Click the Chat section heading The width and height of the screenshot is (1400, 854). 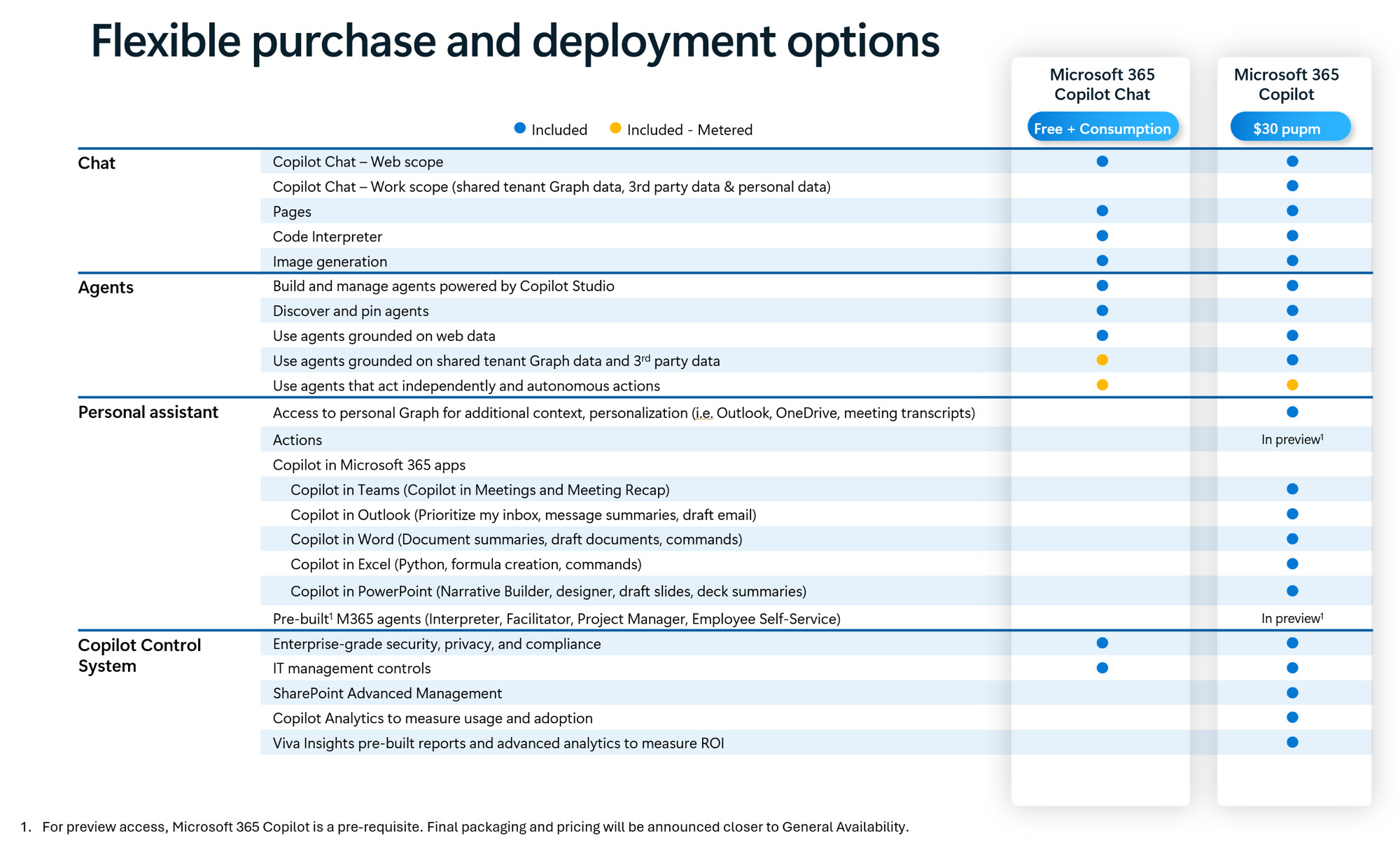(97, 163)
